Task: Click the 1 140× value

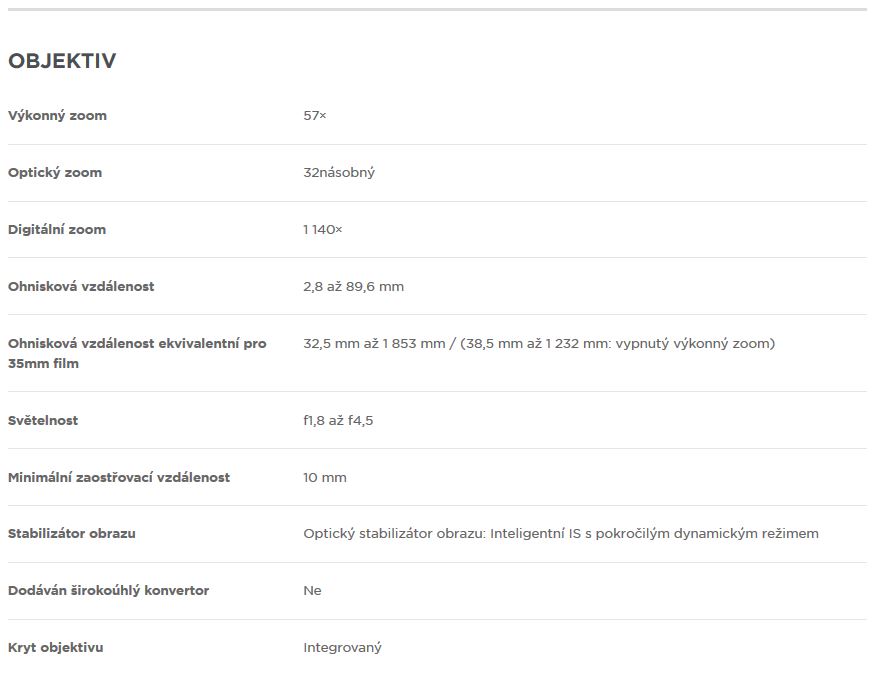Action: pos(323,230)
